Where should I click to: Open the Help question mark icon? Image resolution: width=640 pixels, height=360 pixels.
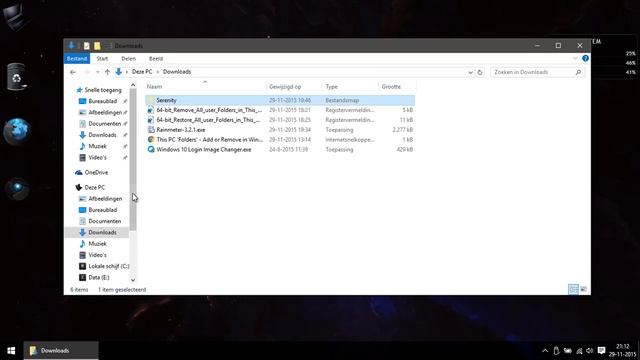[x=585, y=58]
